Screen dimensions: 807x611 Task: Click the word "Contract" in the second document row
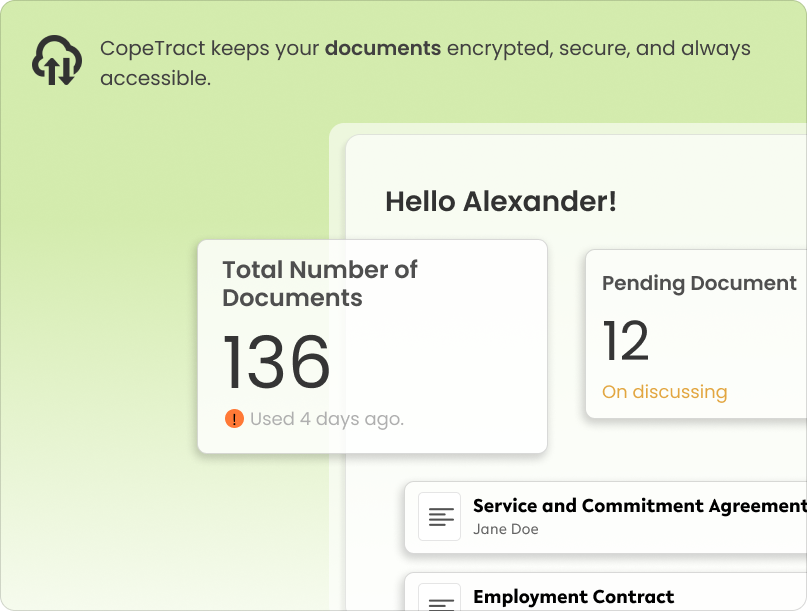[x=631, y=597]
